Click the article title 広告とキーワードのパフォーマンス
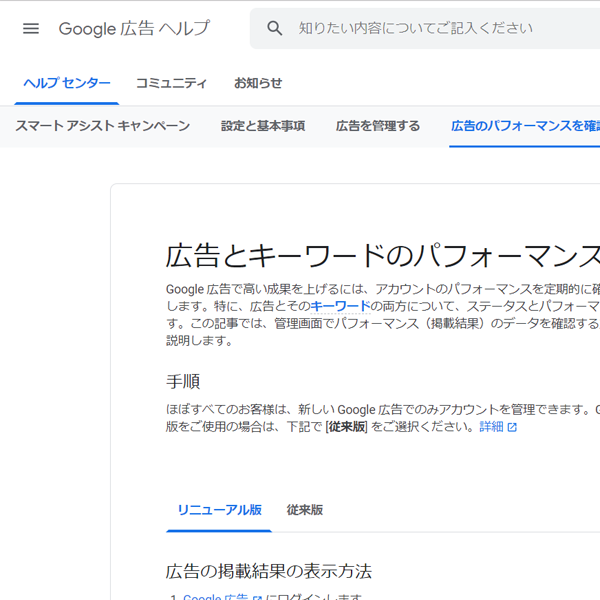This screenshot has height=600, width=600. click(383, 256)
